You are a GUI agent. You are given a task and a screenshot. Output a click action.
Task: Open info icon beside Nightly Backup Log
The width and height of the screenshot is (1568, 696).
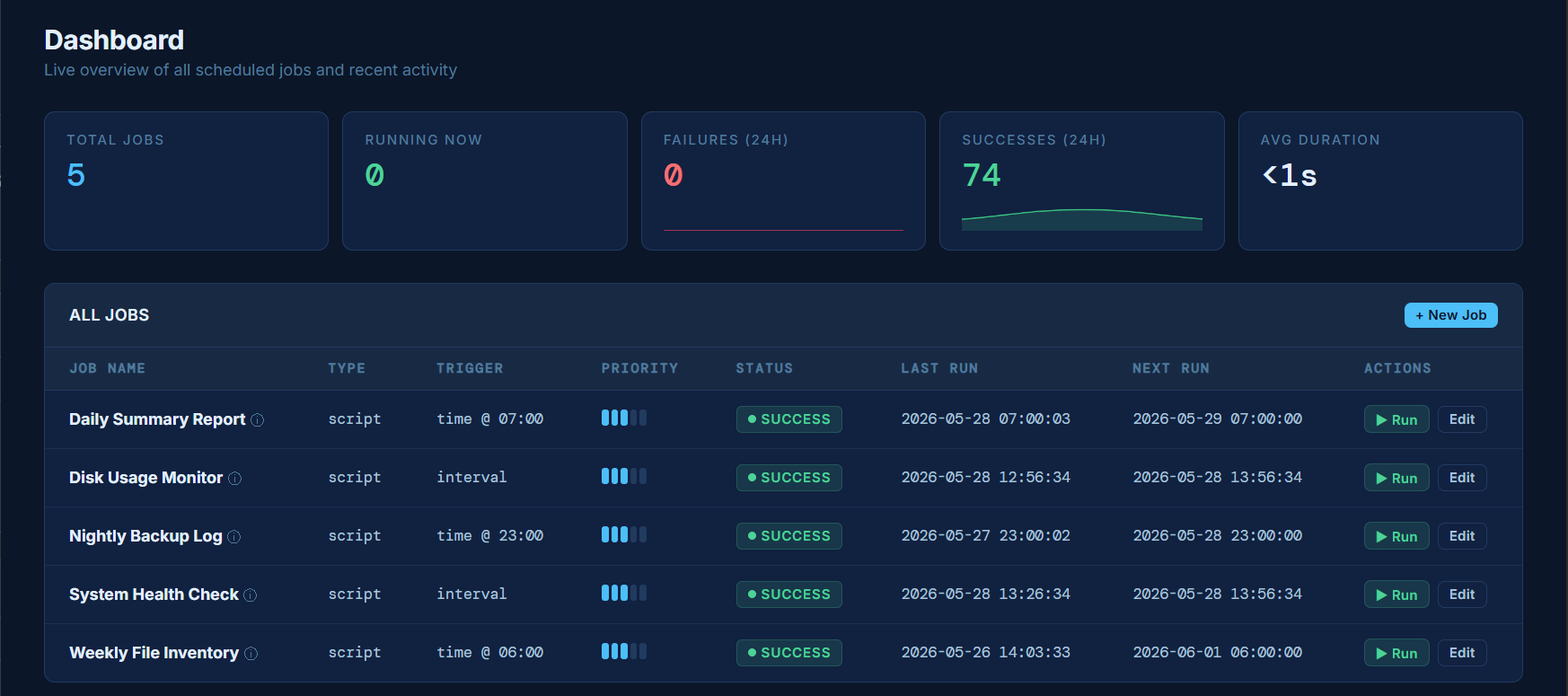point(233,537)
